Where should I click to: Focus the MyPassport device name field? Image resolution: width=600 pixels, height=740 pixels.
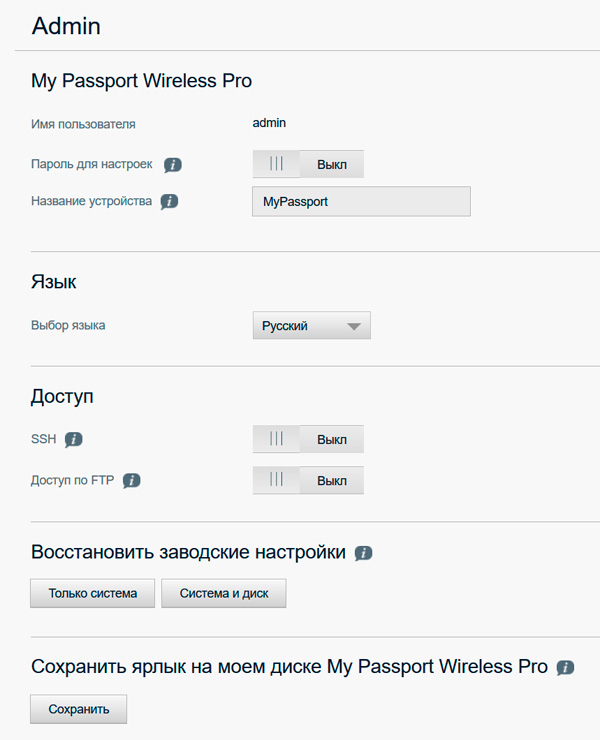tap(361, 201)
